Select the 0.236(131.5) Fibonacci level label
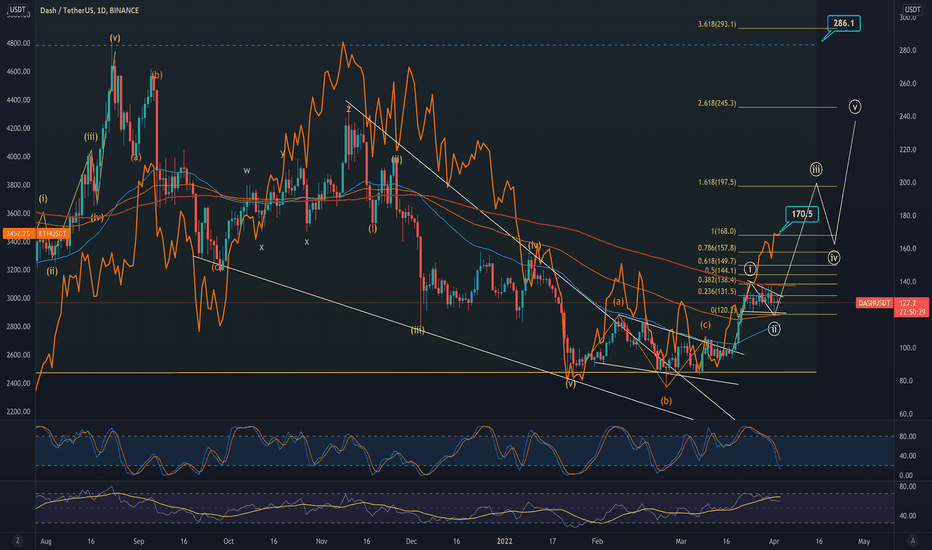The height and width of the screenshot is (550, 932). pyautogui.click(x=717, y=291)
